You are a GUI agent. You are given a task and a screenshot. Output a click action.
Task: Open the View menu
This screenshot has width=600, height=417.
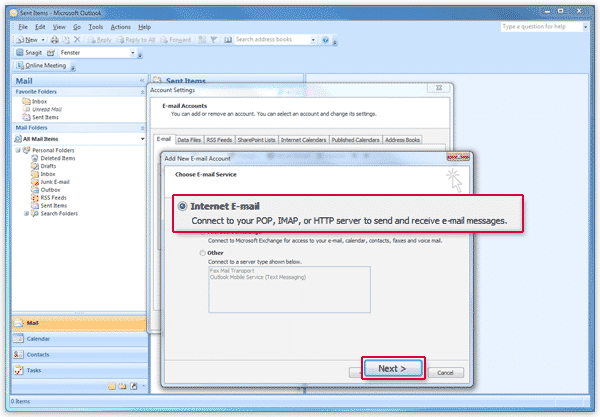(x=59, y=27)
